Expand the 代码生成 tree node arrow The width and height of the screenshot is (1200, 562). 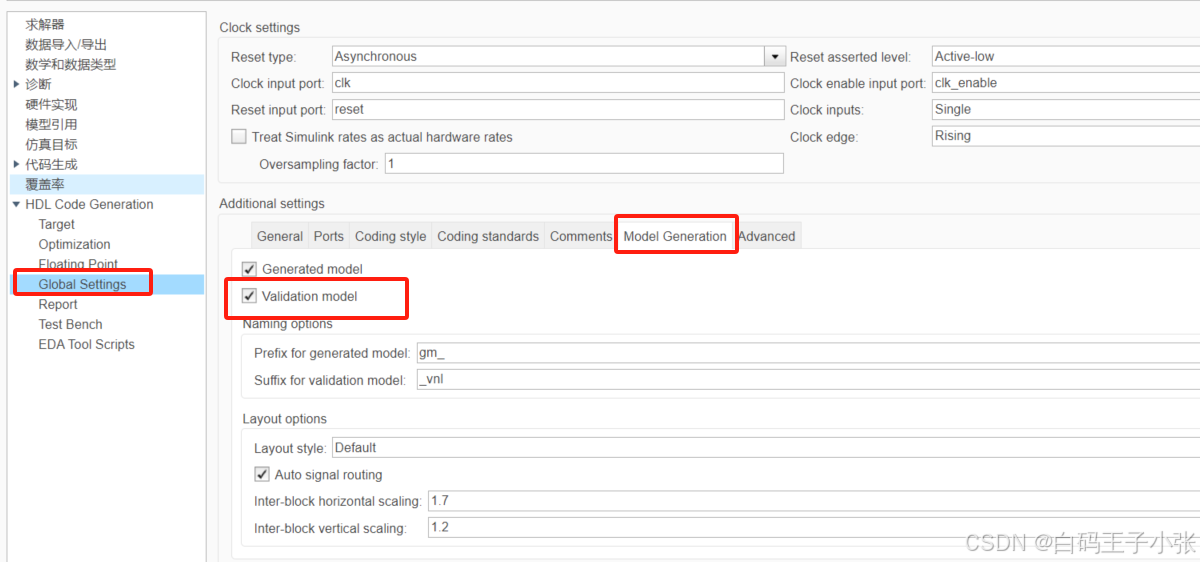point(16,164)
